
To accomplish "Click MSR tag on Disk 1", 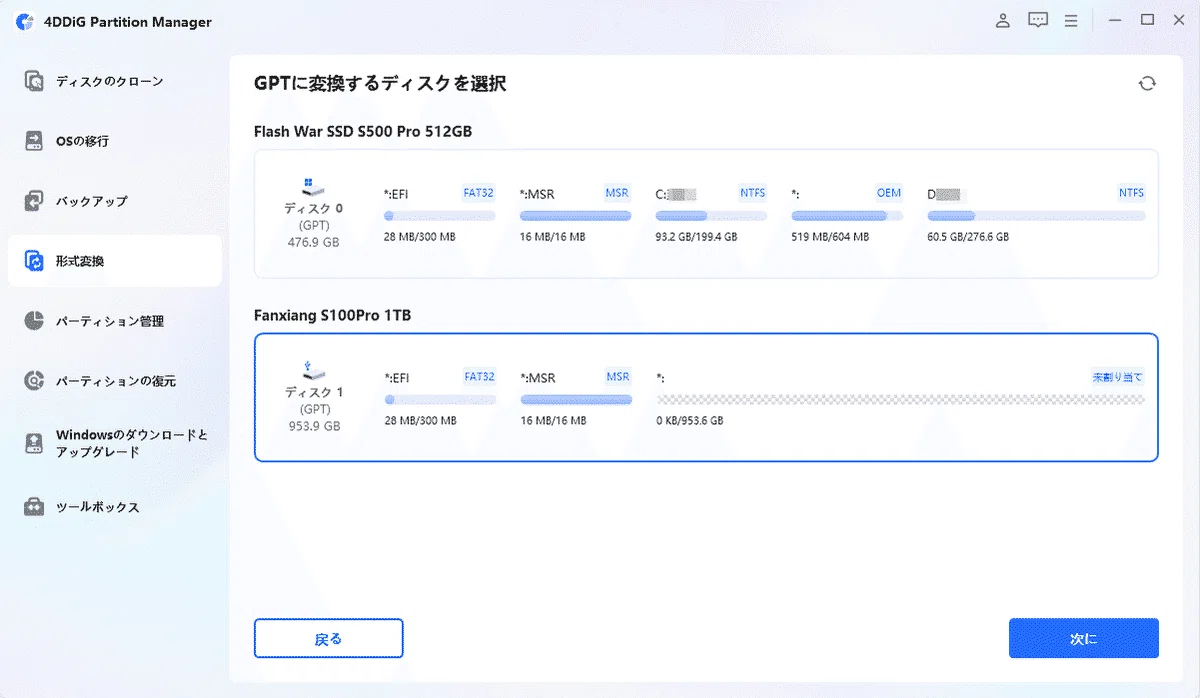I will coord(618,377).
